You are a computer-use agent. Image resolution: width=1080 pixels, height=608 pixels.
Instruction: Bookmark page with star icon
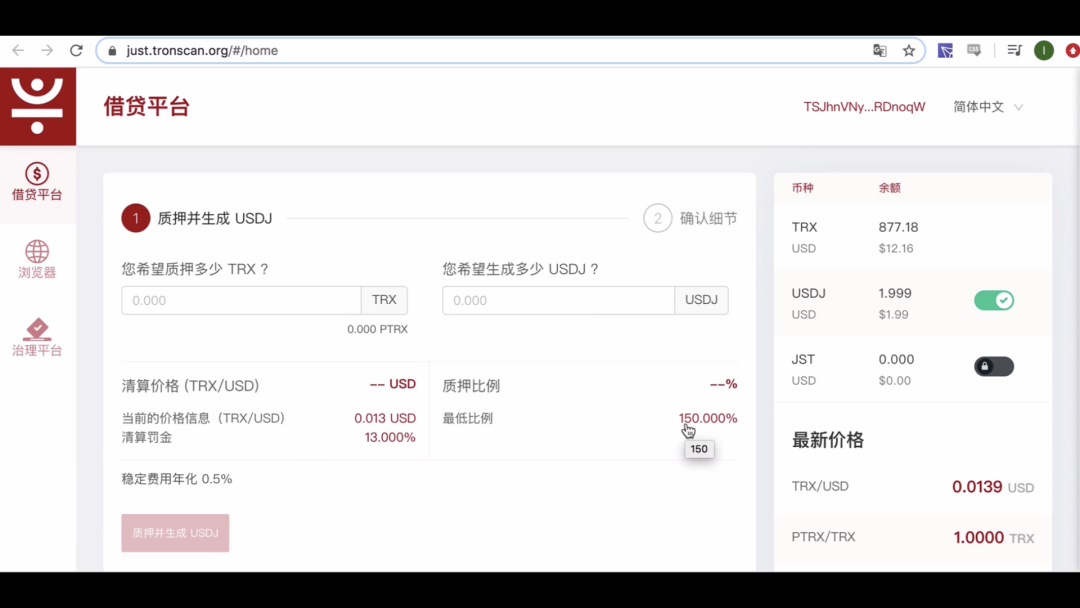(909, 50)
